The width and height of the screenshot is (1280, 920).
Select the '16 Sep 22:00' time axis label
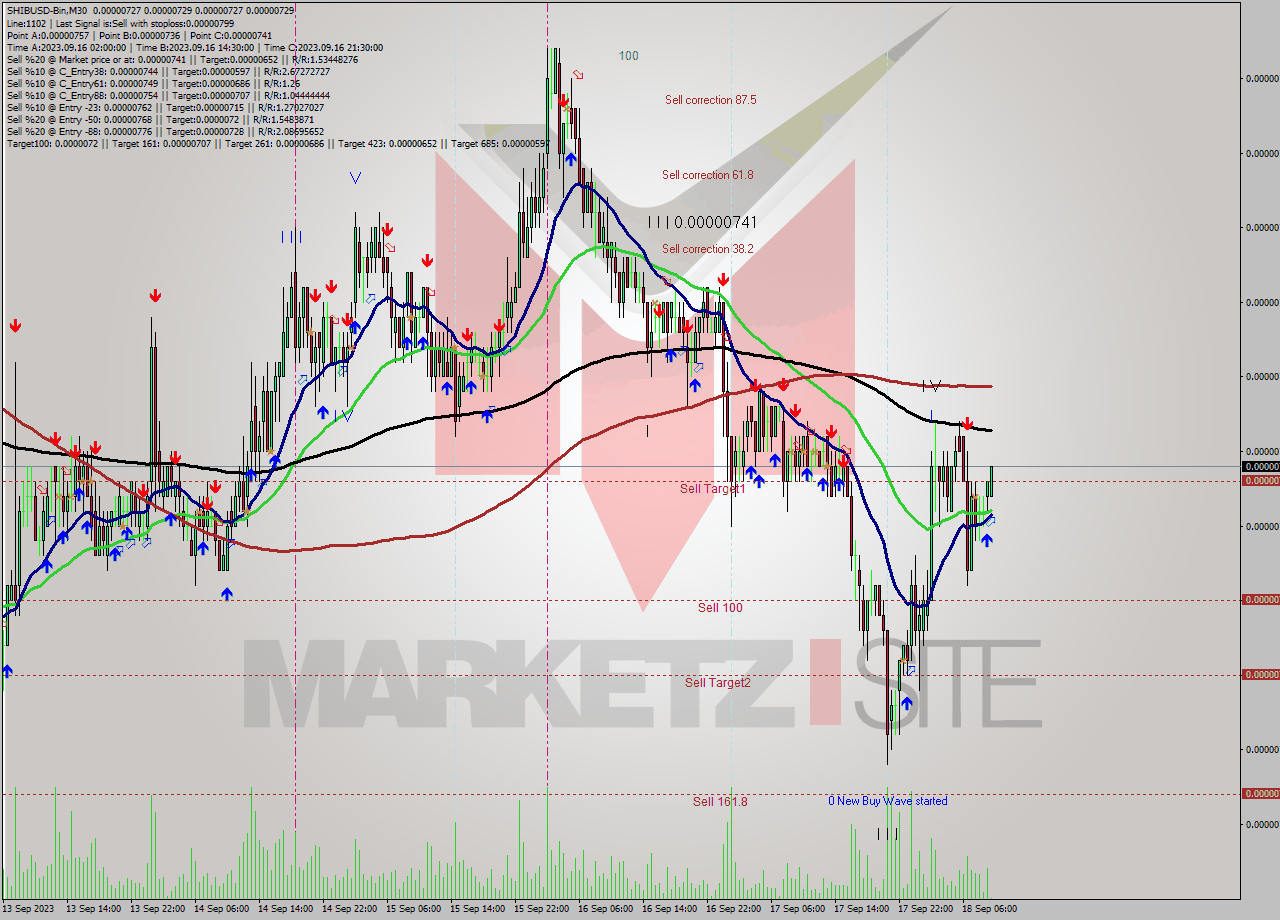coord(733,909)
